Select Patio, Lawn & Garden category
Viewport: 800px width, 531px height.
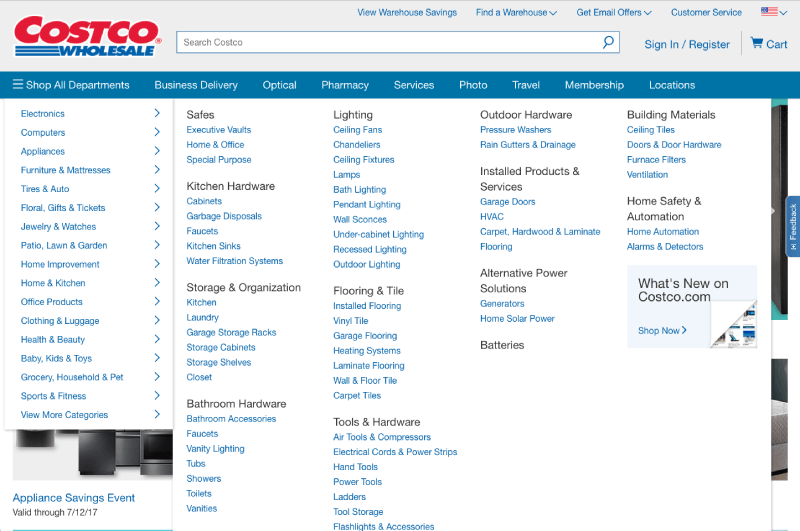point(64,245)
